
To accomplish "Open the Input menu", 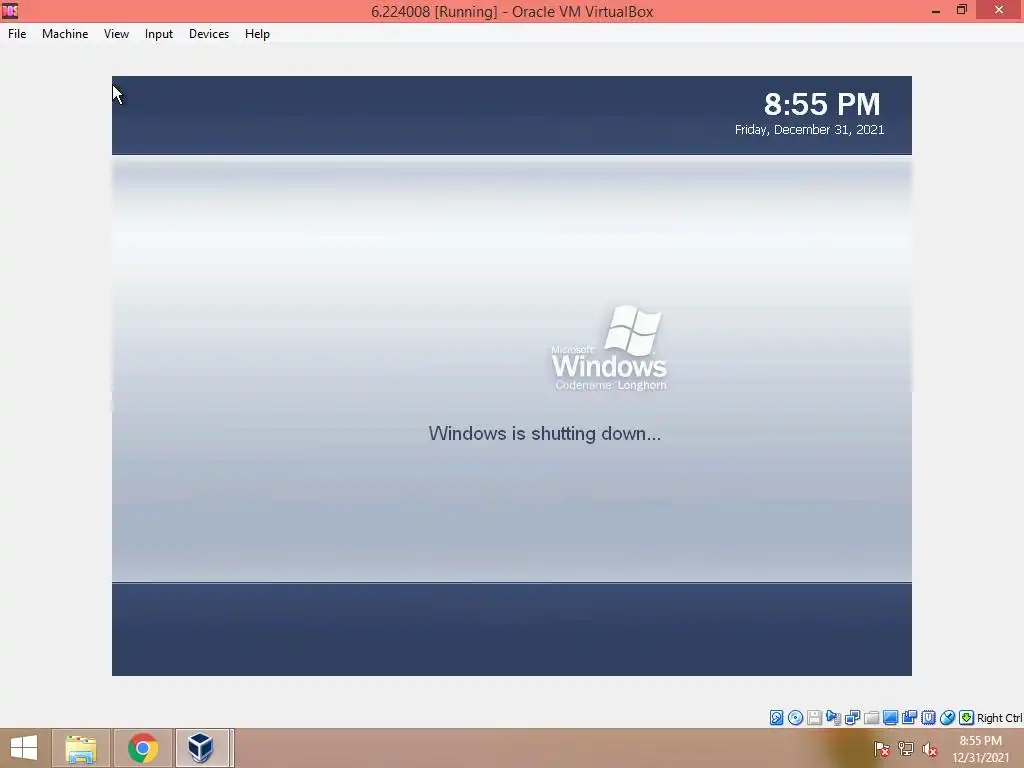I will point(159,34).
